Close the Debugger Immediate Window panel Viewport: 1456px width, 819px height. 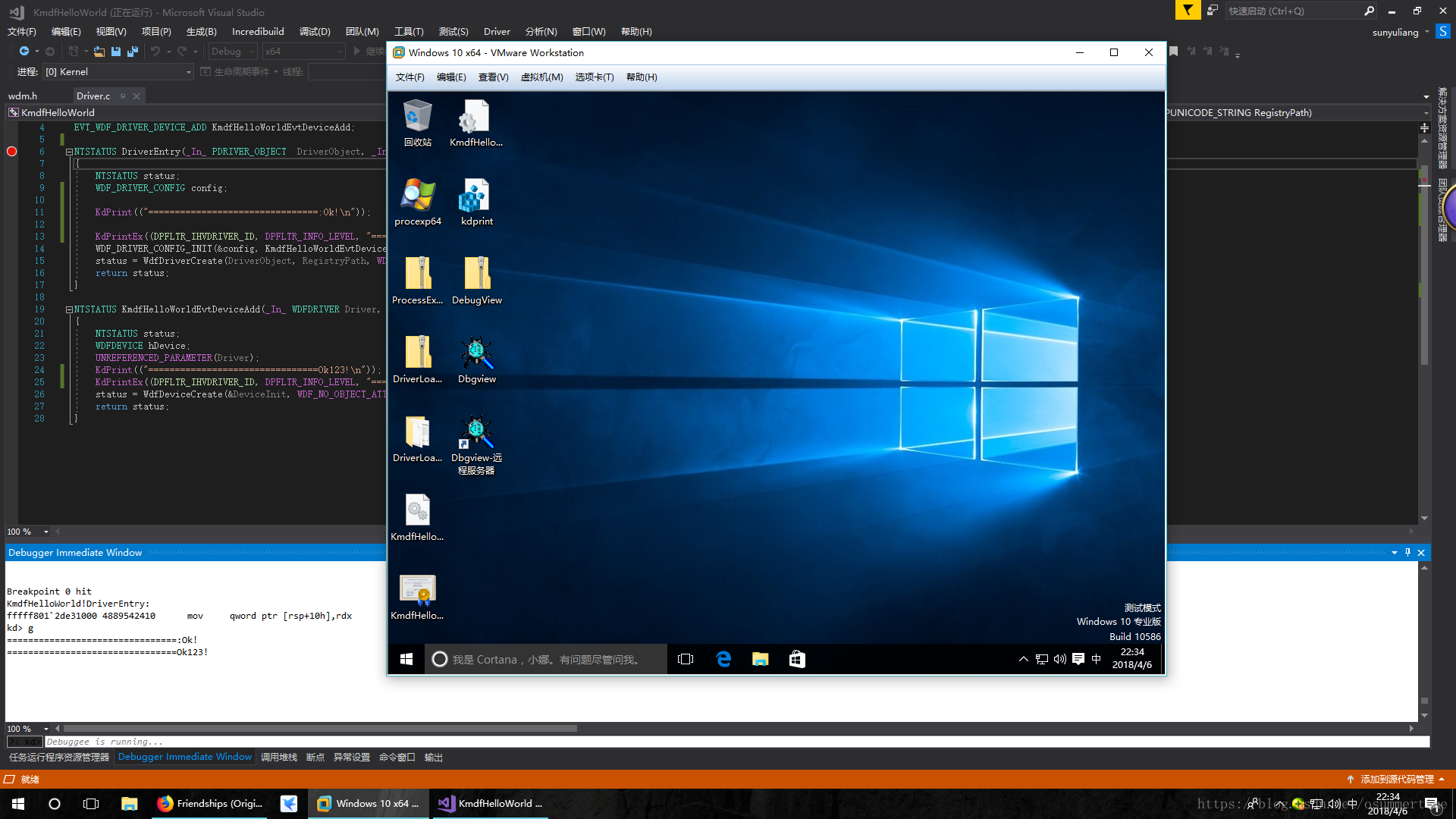click(1421, 553)
